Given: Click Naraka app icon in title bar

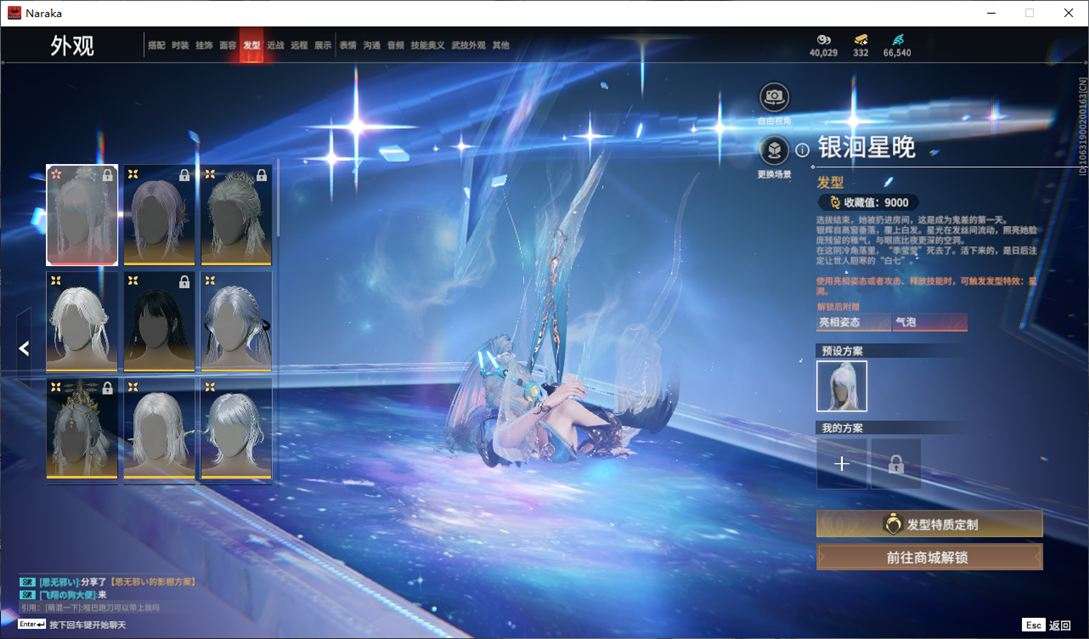Looking at the screenshot, I should pyautogui.click(x=14, y=13).
